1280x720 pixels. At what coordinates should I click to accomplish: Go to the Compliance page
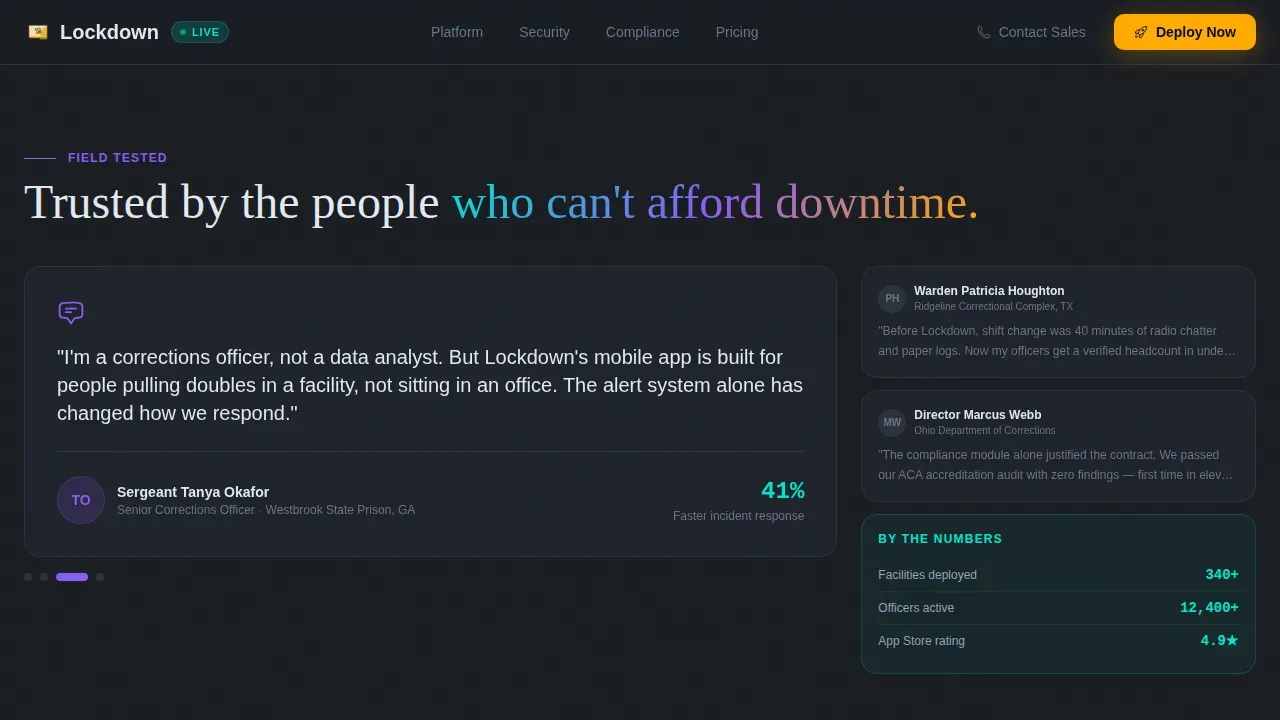pos(643,32)
